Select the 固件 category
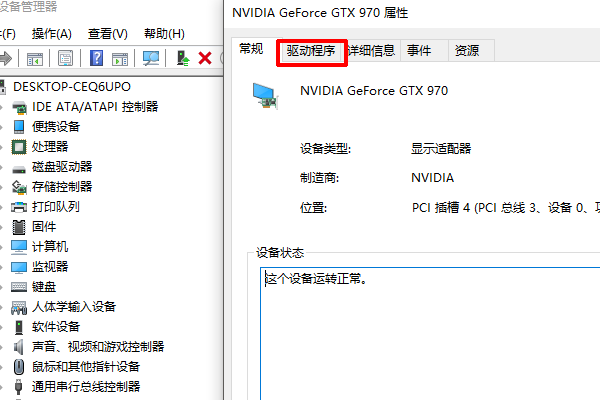 [44, 227]
